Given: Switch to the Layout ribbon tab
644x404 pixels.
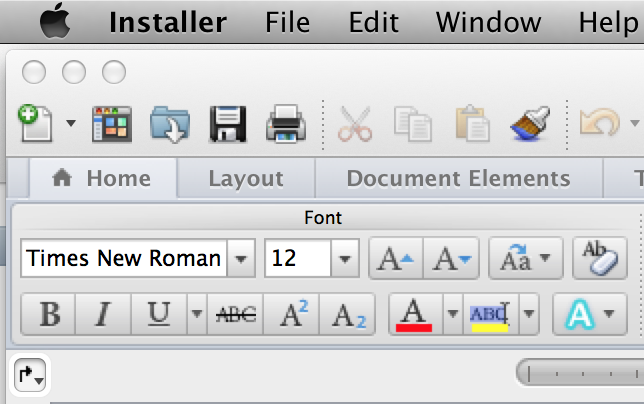Looking at the screenshot, I should point(246,179).
